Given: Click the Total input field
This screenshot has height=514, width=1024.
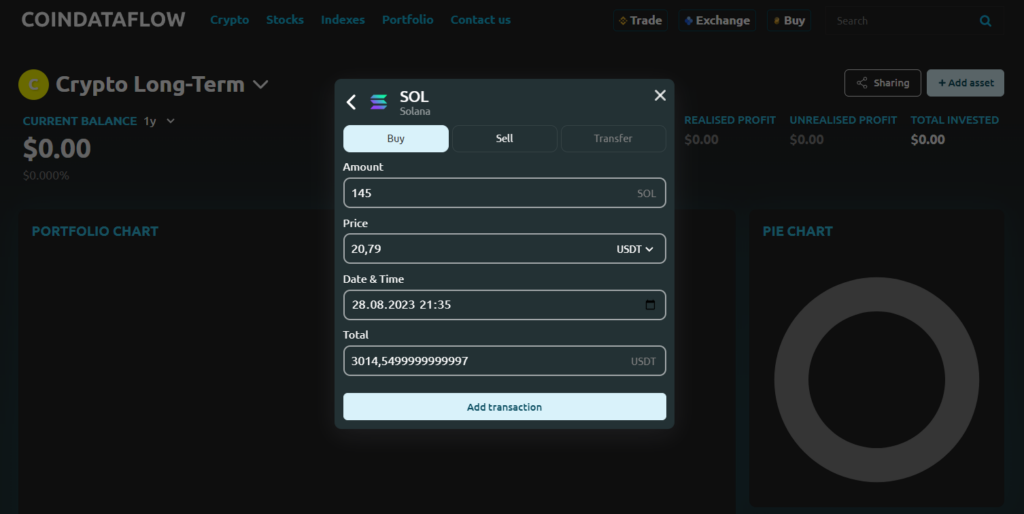Looking at the screenshot, I should click(x=504, y=361).
